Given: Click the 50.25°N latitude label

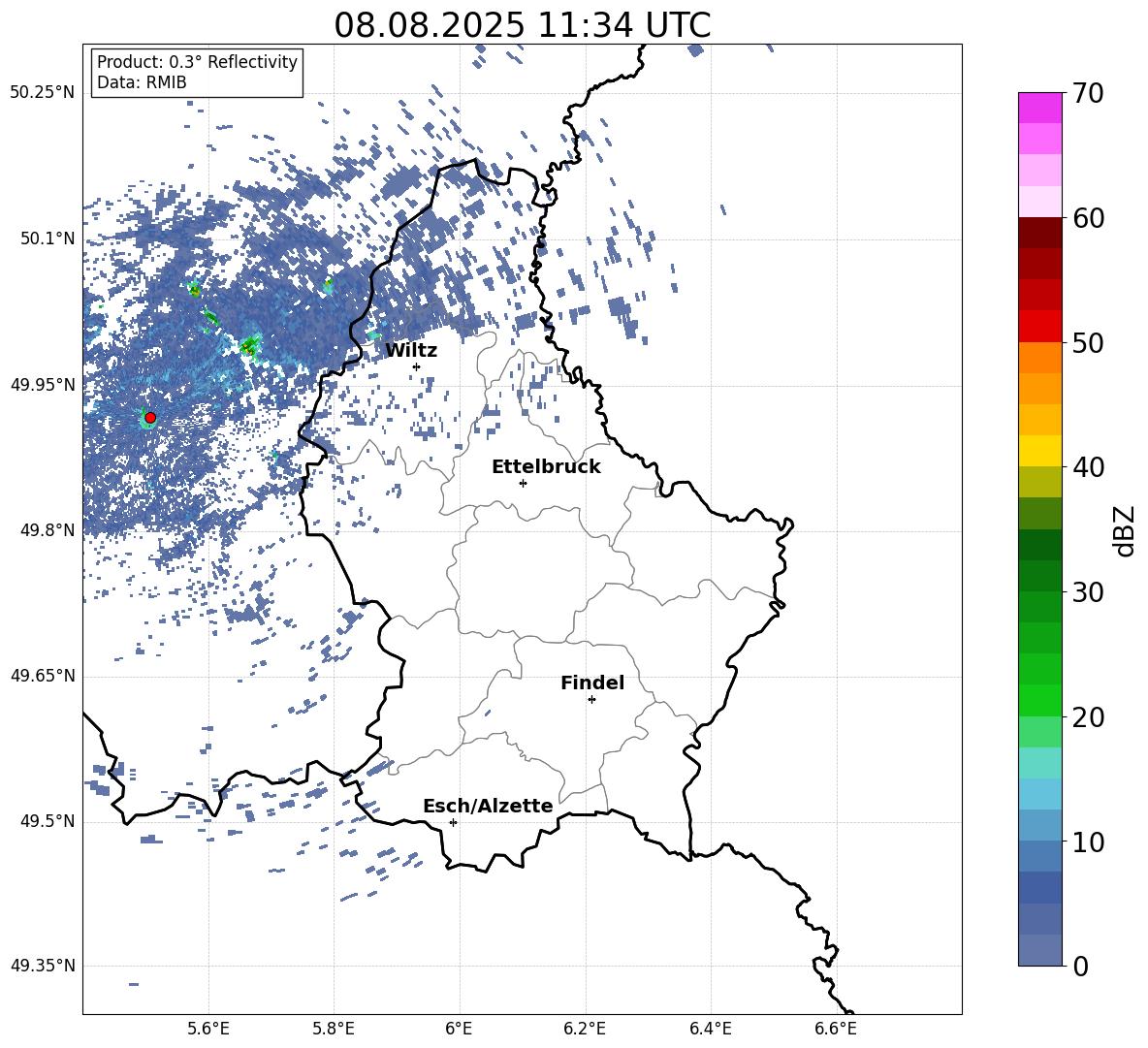Looking at the screenshot, I should (43, 93).
